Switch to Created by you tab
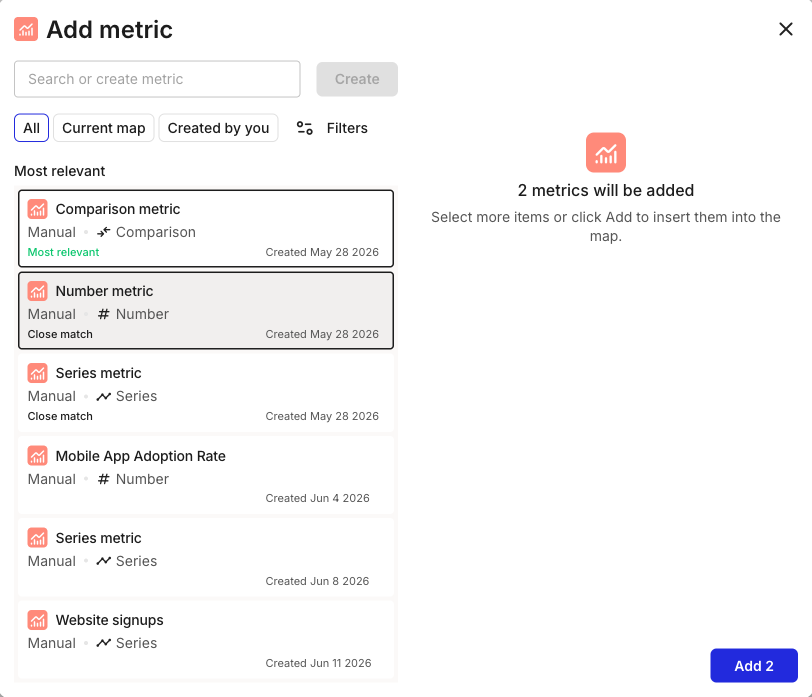Viewport: 812px width, 697px height. 218,128
